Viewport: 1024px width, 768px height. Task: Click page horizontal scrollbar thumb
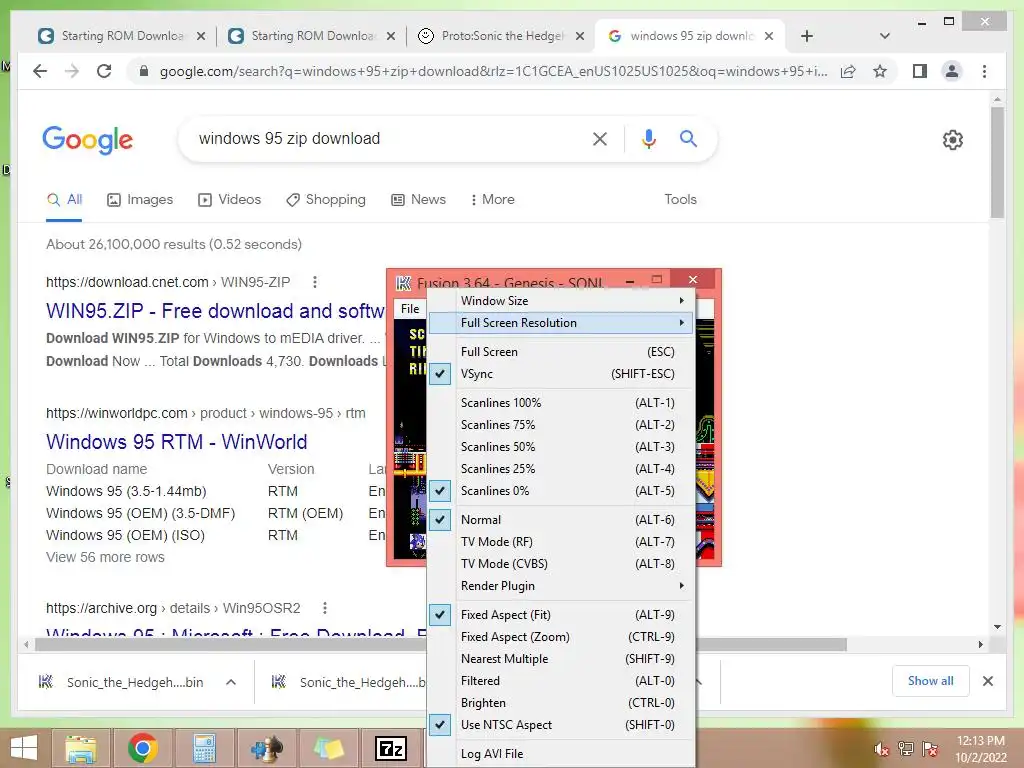[x=441, y=645]
